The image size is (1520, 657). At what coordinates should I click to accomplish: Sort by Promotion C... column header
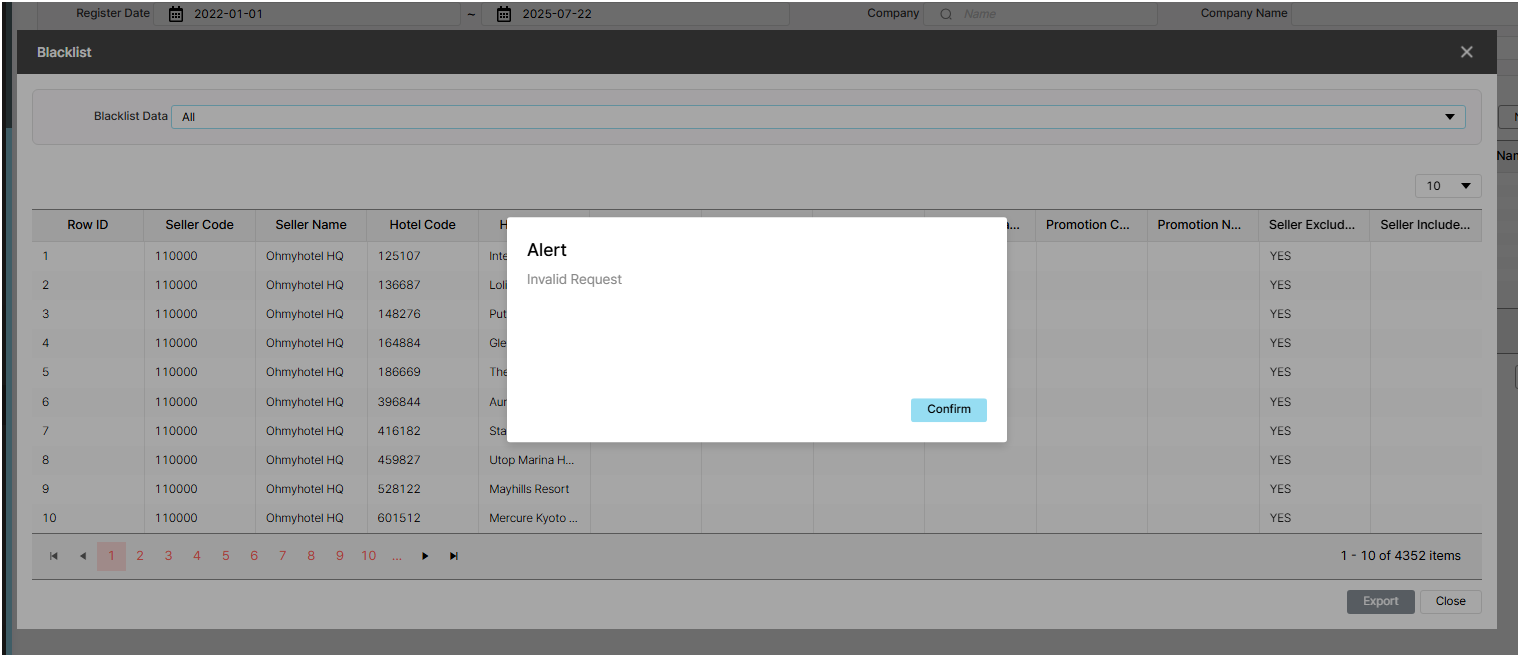1092,225
